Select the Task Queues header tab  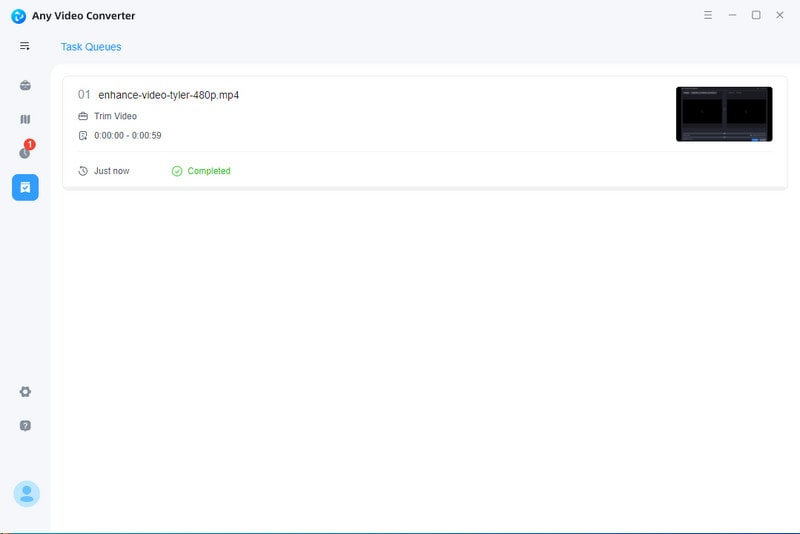(x=91, y=47)
